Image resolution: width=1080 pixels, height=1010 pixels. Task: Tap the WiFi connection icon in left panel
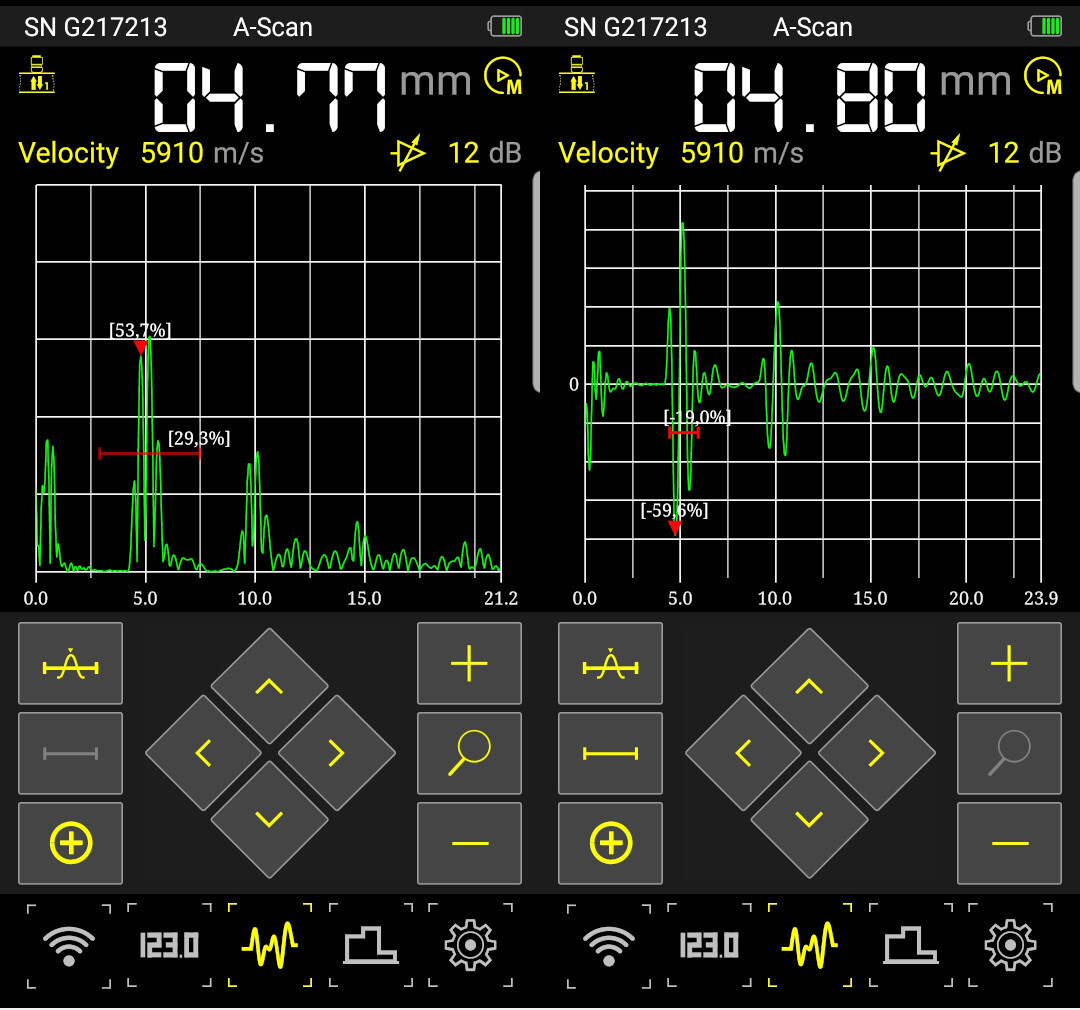coord(69,945)
